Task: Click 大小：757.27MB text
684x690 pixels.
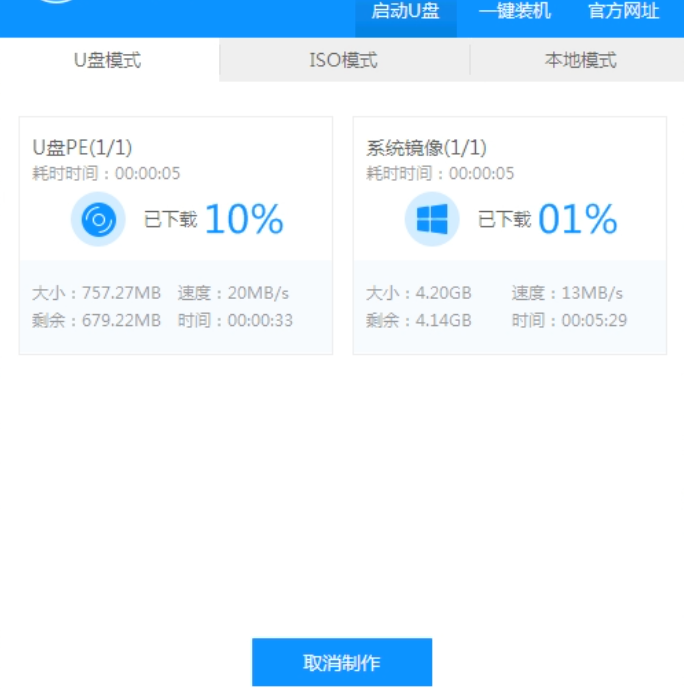Action: point(97,293)
